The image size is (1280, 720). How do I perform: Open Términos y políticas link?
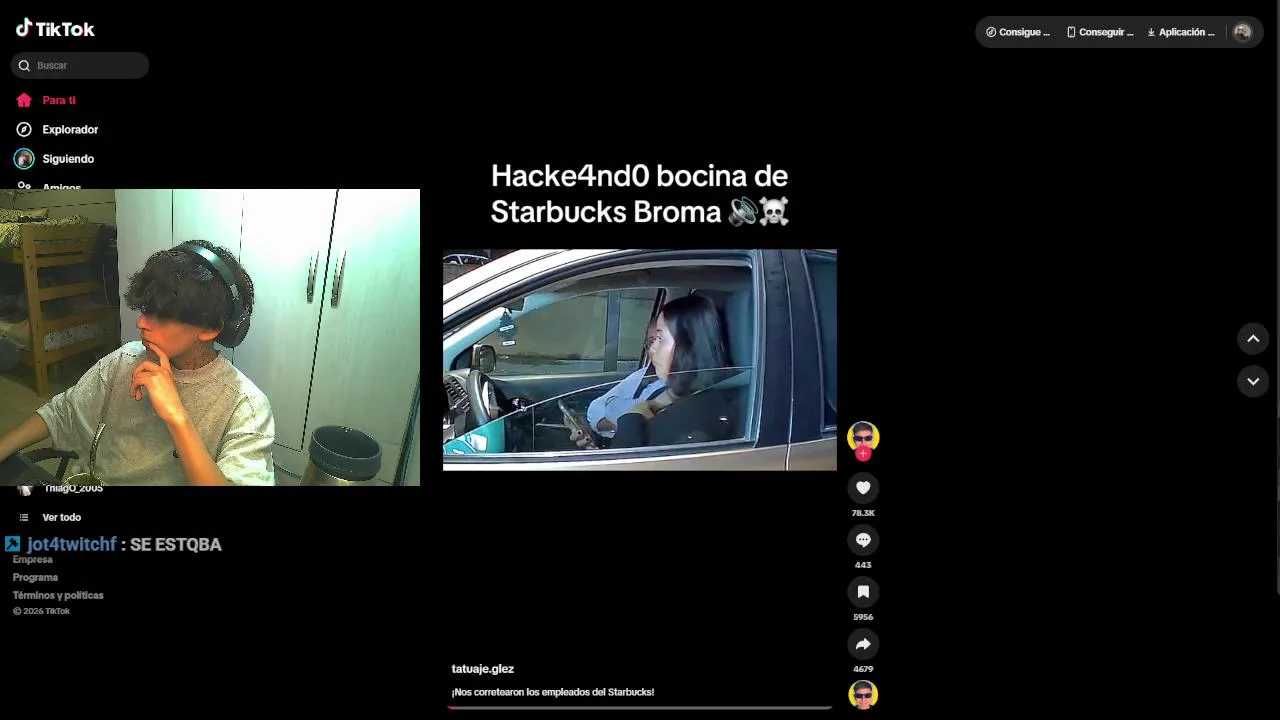[x=58, y=595]
